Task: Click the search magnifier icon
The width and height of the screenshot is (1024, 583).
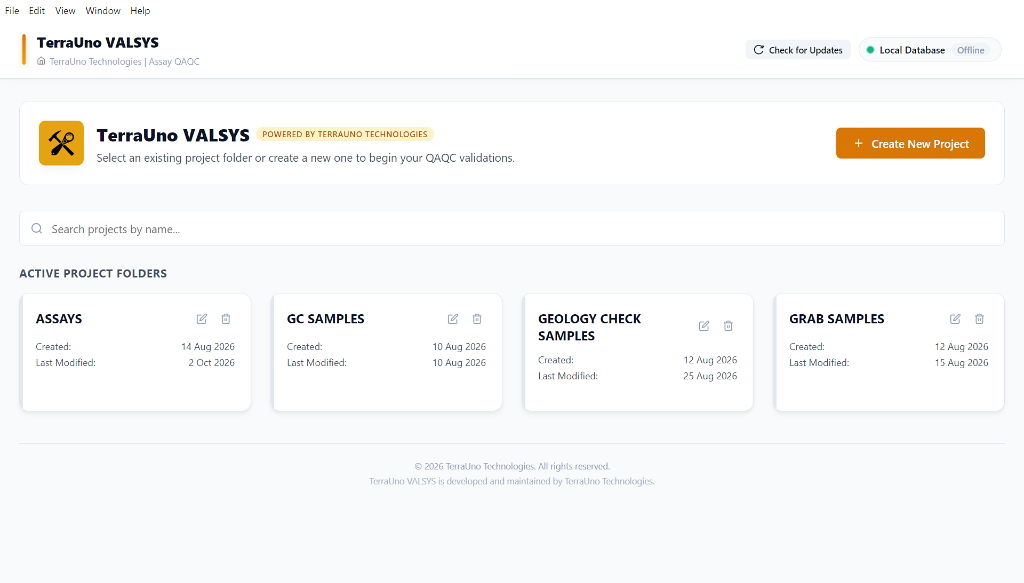Action: pos(37,228)
